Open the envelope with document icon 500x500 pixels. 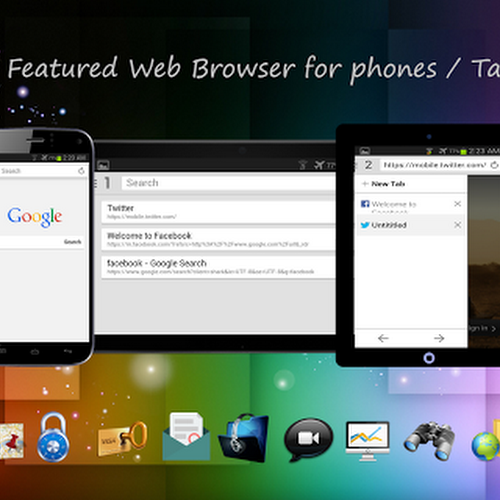tap(186, 437)
